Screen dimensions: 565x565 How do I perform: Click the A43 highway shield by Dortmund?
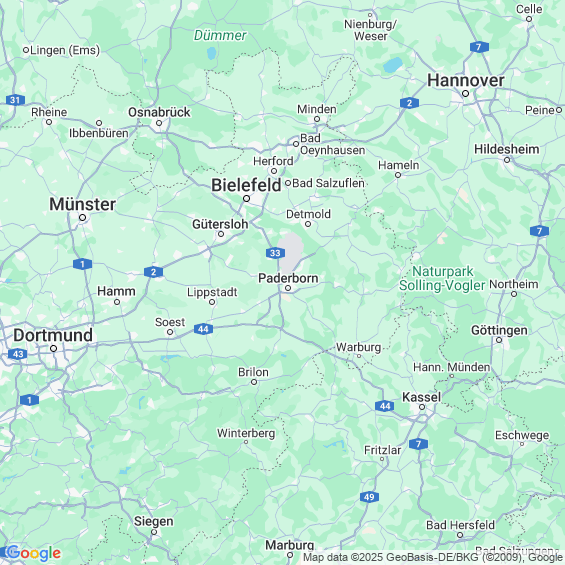tap(17, 354)
